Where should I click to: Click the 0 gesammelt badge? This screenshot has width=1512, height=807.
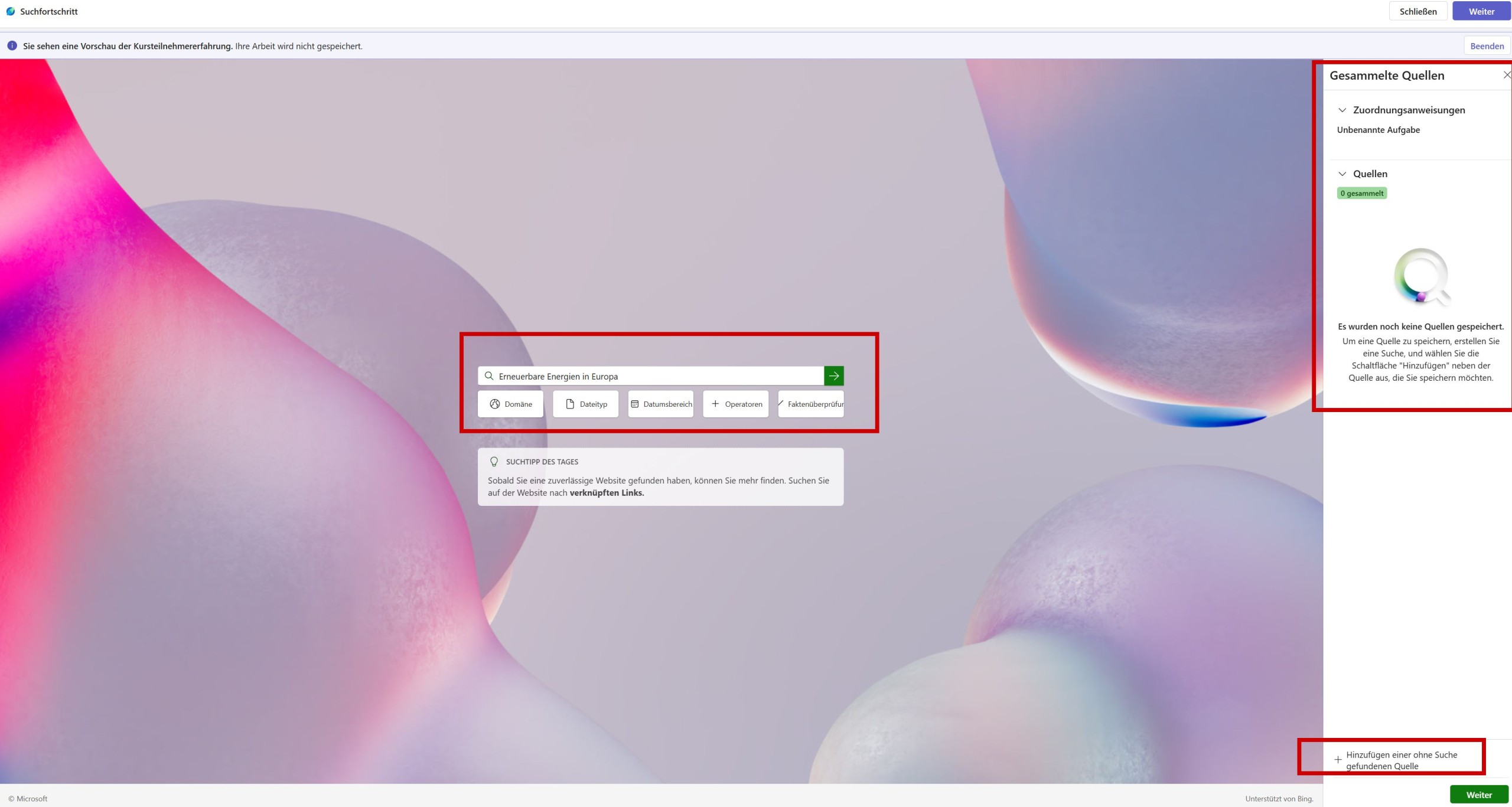[1361, 194]
